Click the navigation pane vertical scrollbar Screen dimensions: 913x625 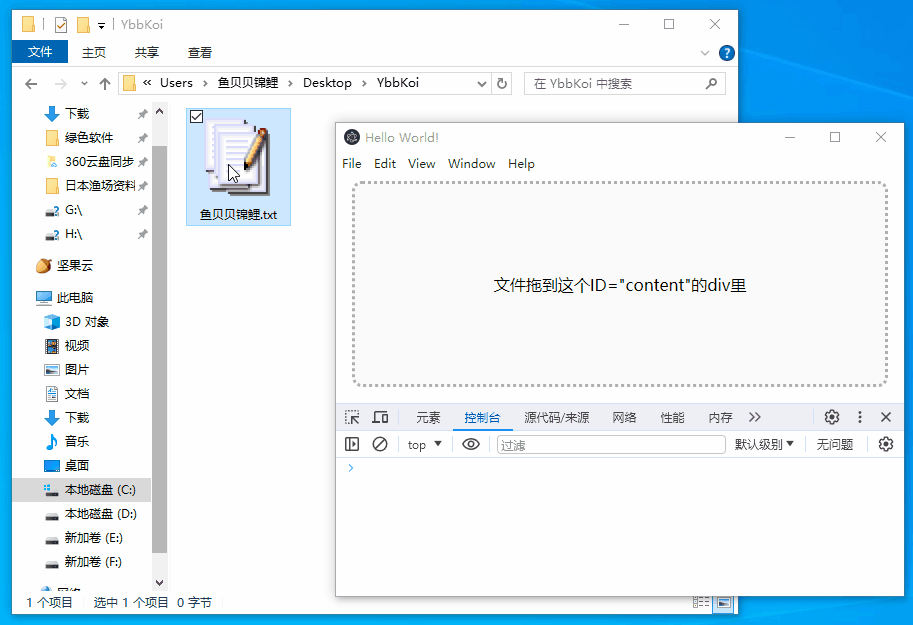point(159,350)
